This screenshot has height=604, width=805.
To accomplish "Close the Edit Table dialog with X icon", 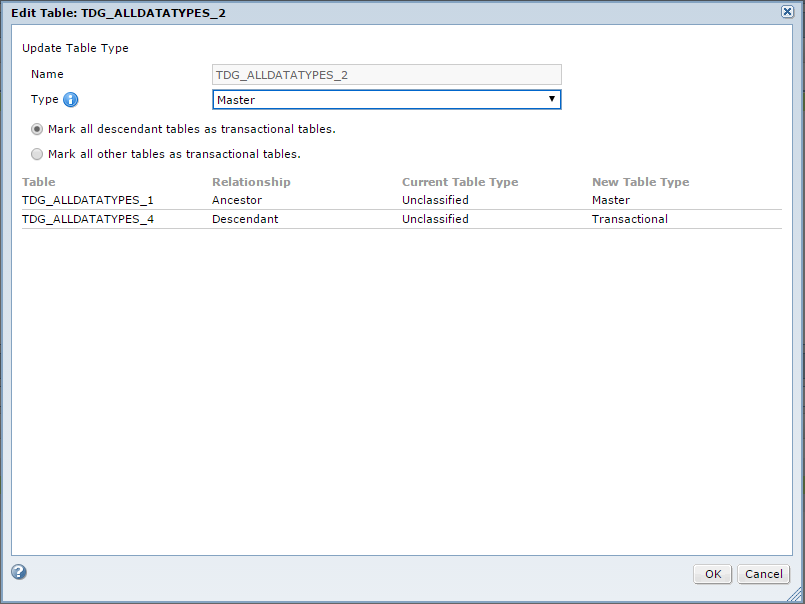I will tap(787, 12).
